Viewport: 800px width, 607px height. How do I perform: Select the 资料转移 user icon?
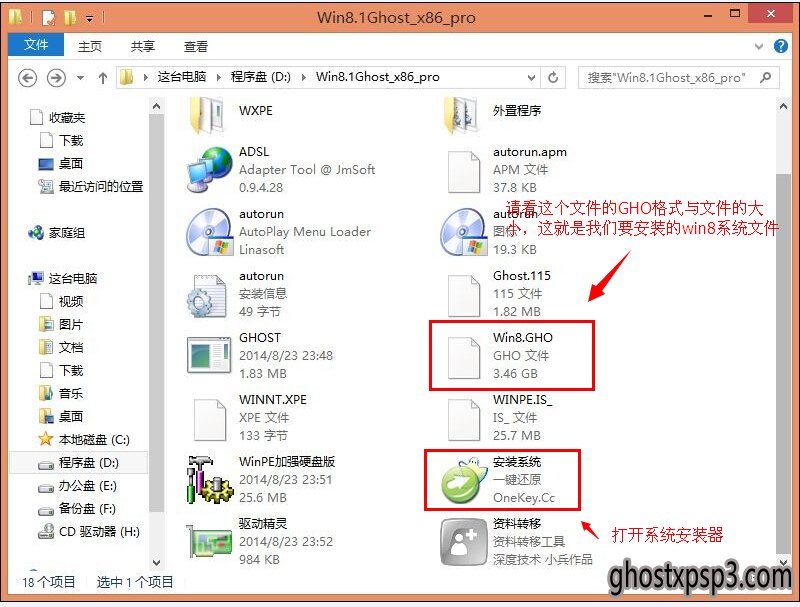pyautogui.click(x=463, y=542)
